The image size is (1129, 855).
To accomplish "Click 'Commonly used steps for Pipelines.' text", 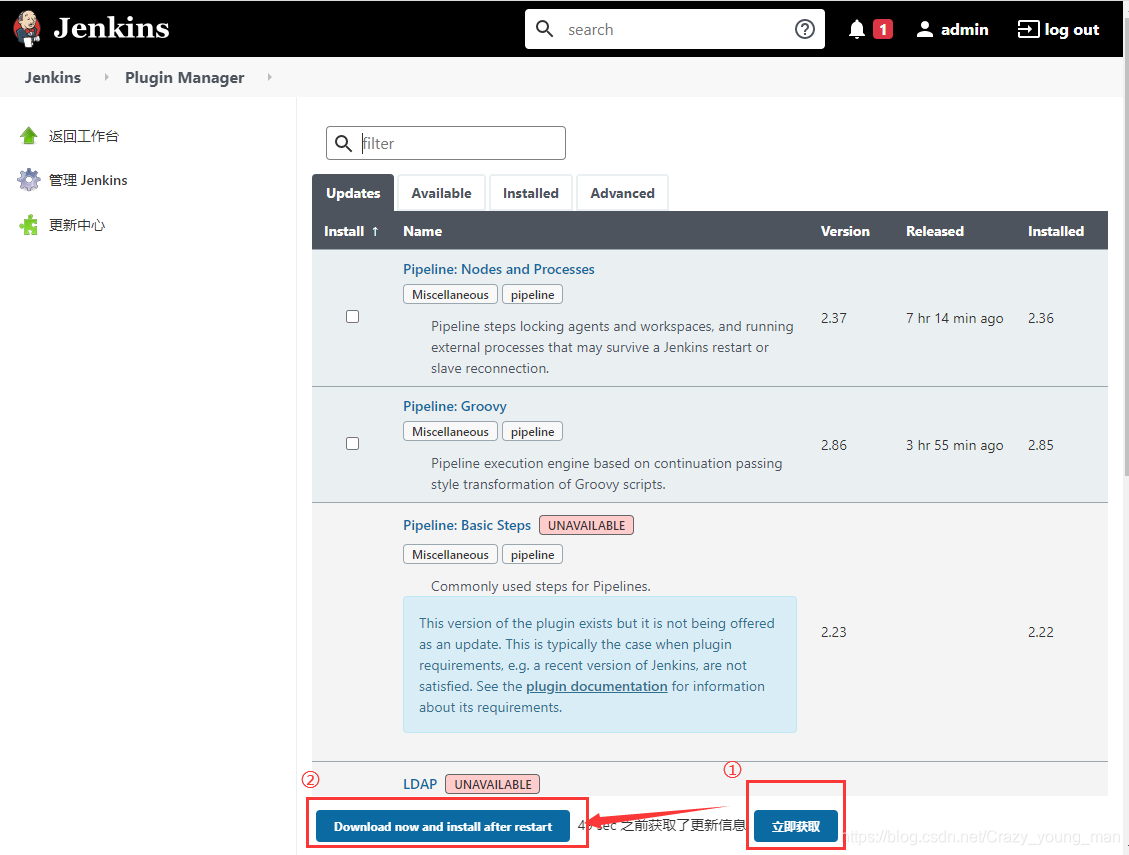I will [x=541, y=586].
